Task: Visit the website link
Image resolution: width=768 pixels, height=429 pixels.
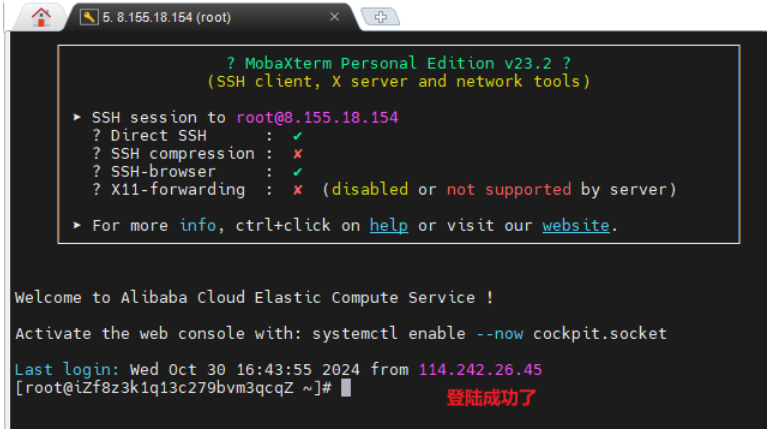Action: [576, 225]
